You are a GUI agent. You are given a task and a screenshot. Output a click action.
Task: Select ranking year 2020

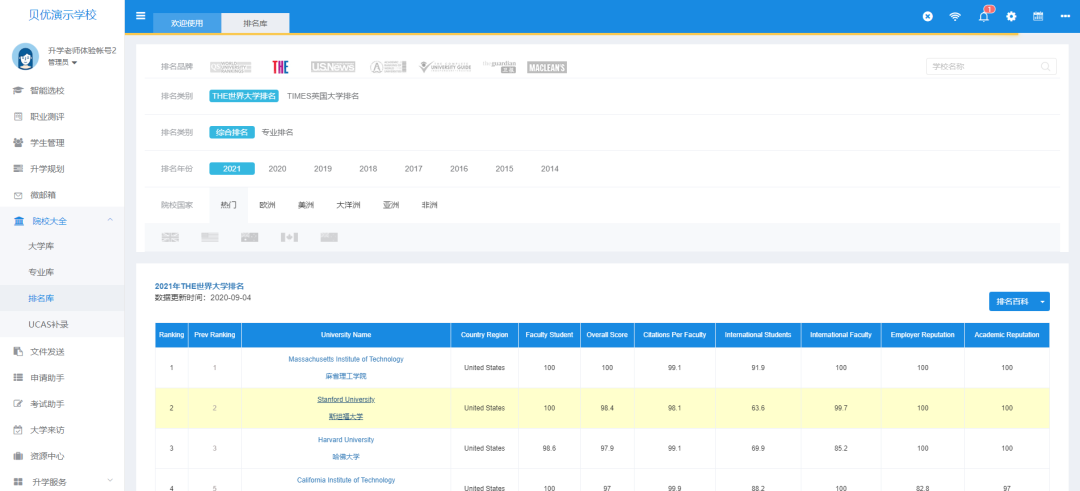tap(278, 169)
